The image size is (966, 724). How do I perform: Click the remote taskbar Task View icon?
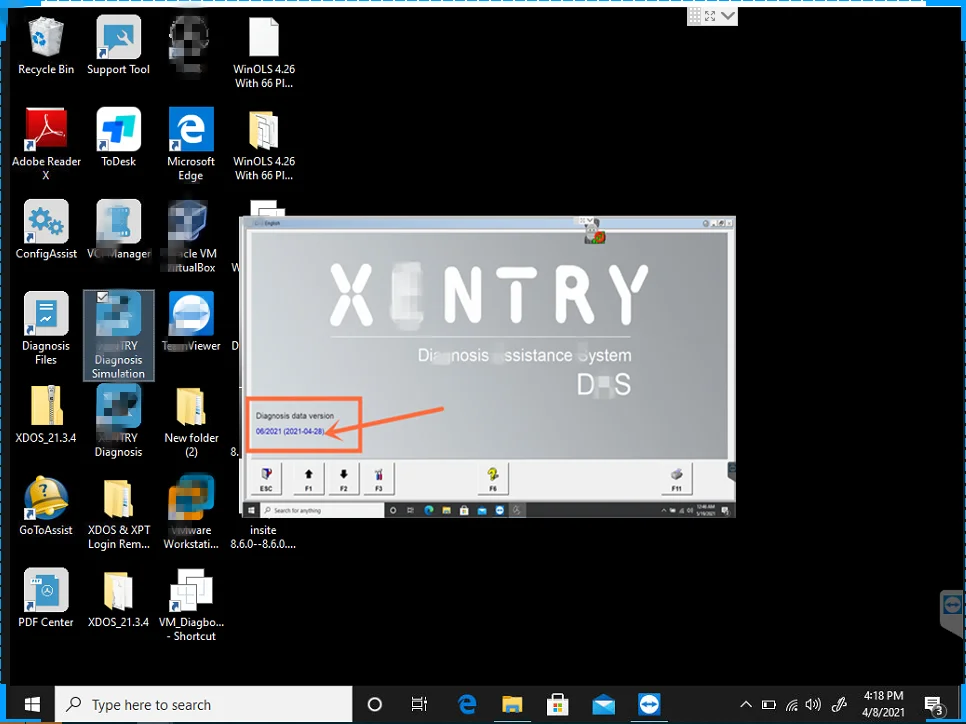(x=411, y=510)
